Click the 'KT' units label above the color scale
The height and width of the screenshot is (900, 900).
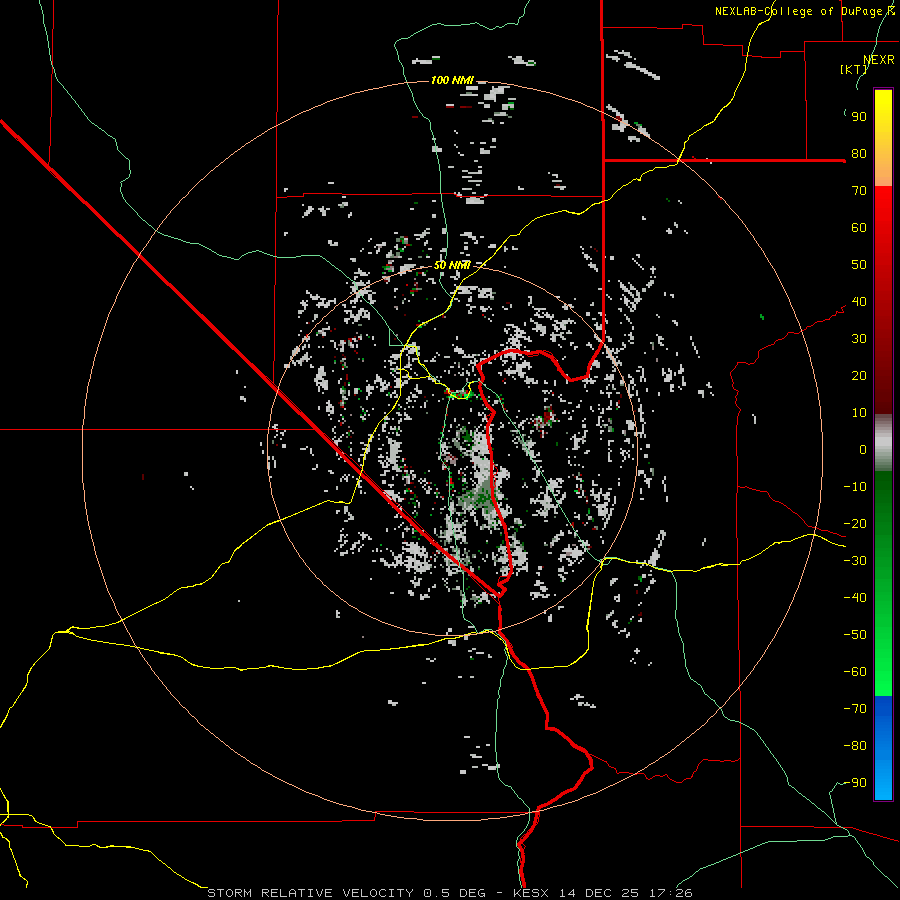(854, 69)
